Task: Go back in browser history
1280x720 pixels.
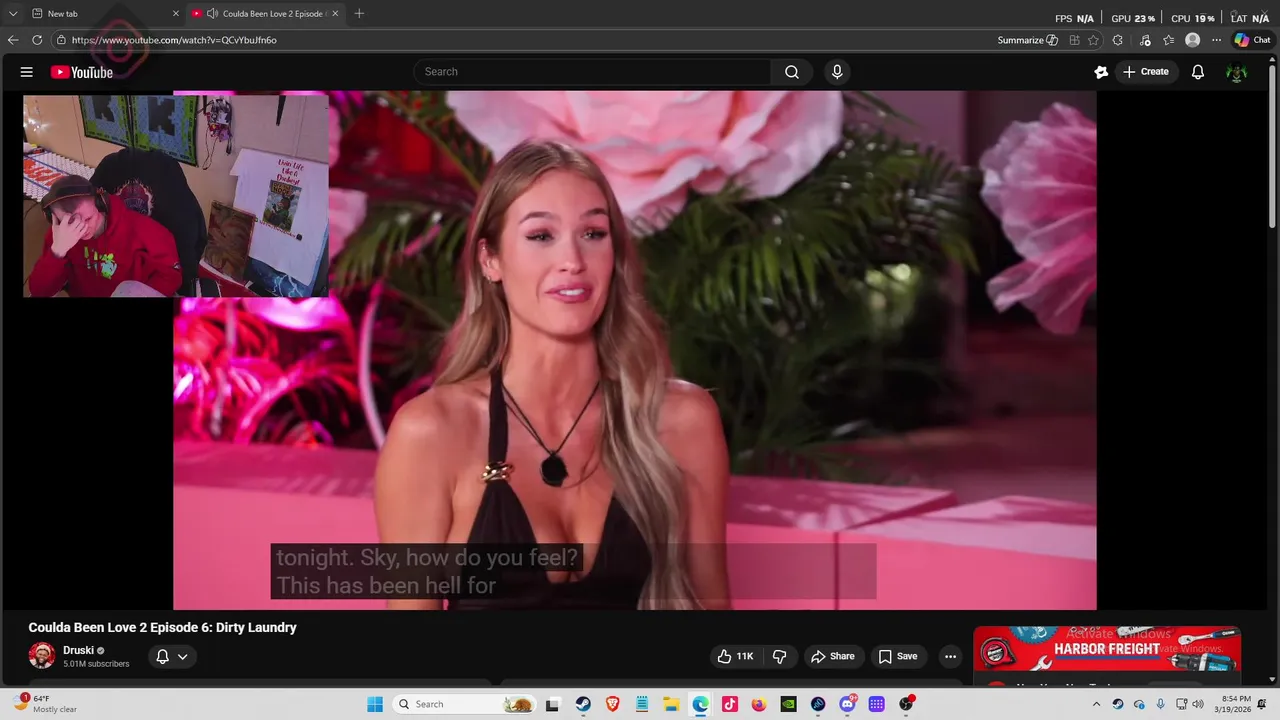Action: (x=13, y=40)
